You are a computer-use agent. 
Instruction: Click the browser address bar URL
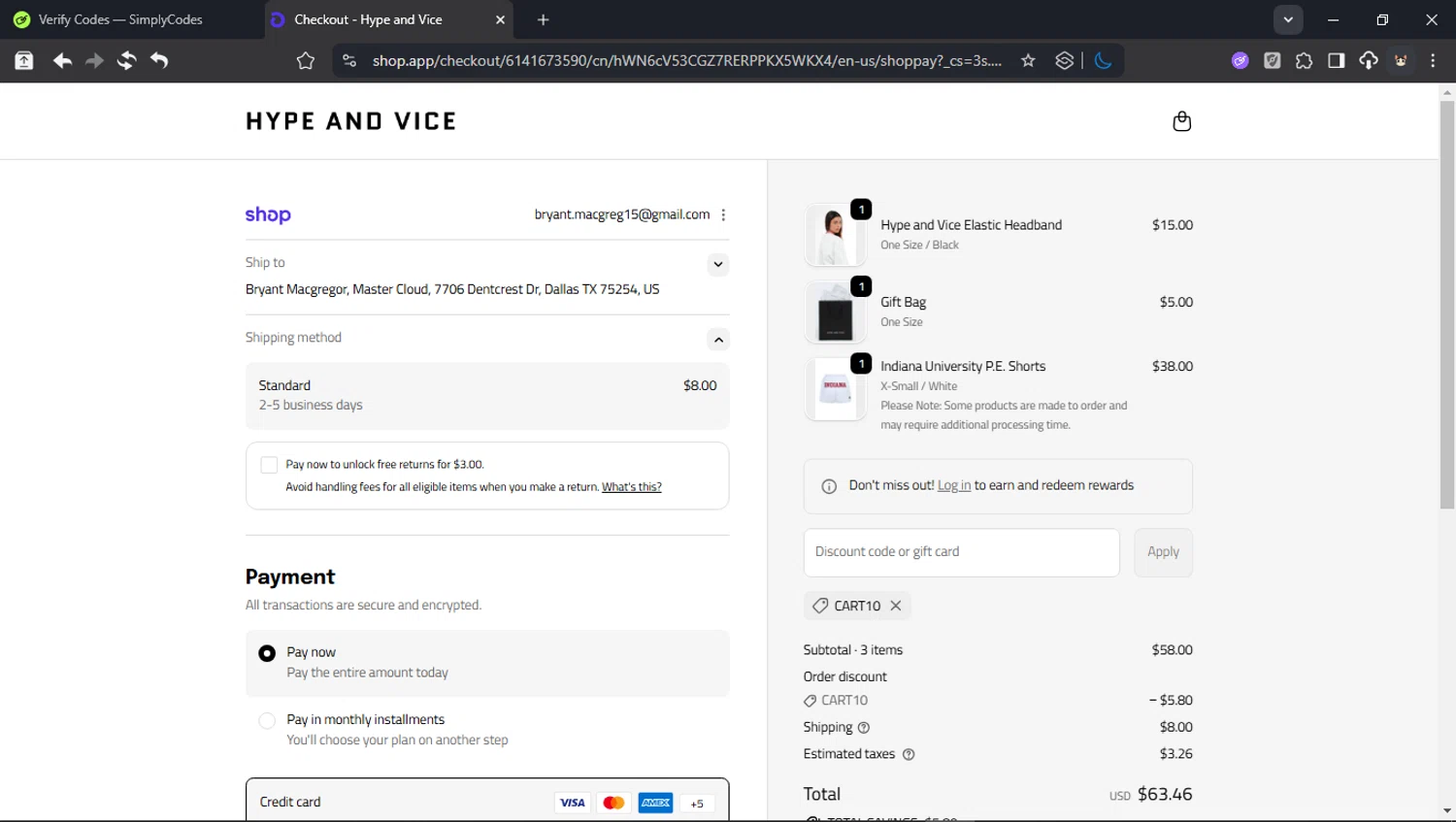pos(686,61)
